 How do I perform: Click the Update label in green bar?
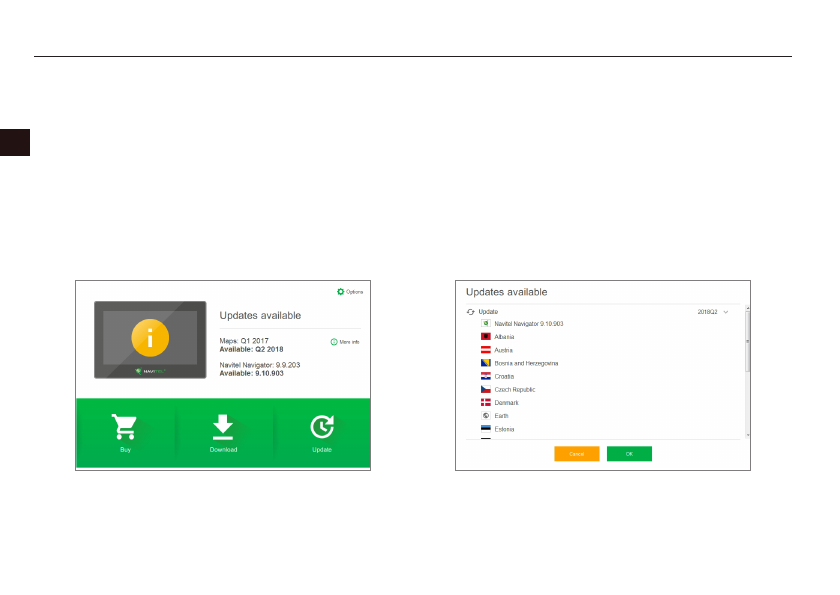tap(322, 450)
